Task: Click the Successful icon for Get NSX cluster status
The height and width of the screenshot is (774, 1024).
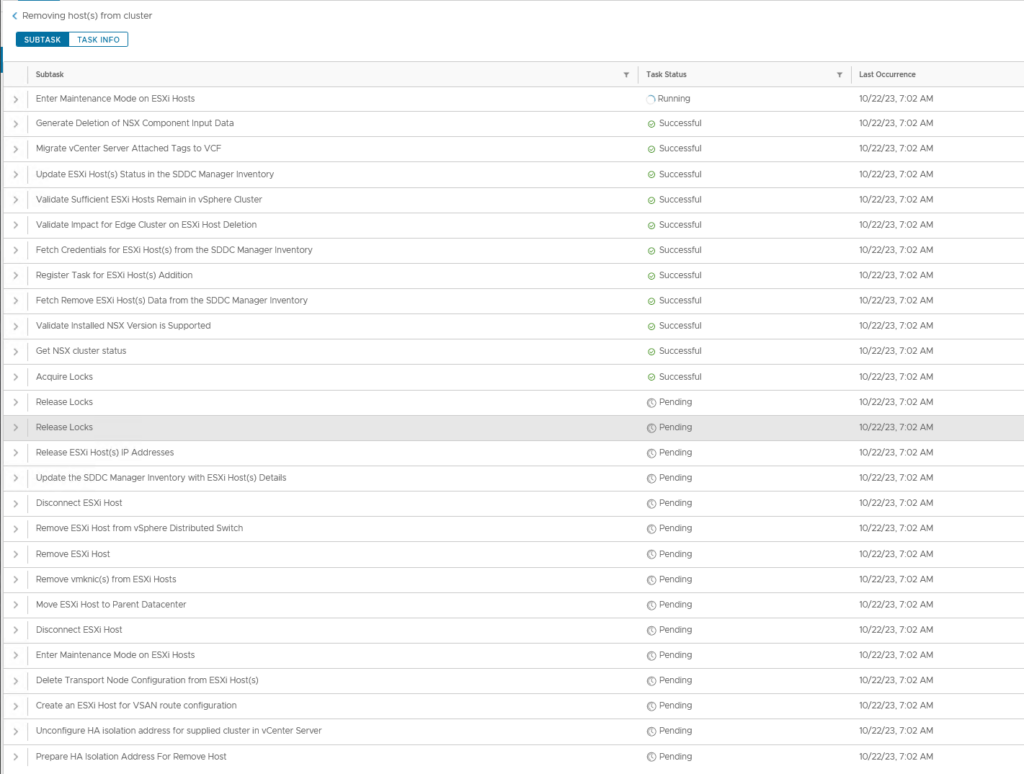Action: [x=651, y=351]
